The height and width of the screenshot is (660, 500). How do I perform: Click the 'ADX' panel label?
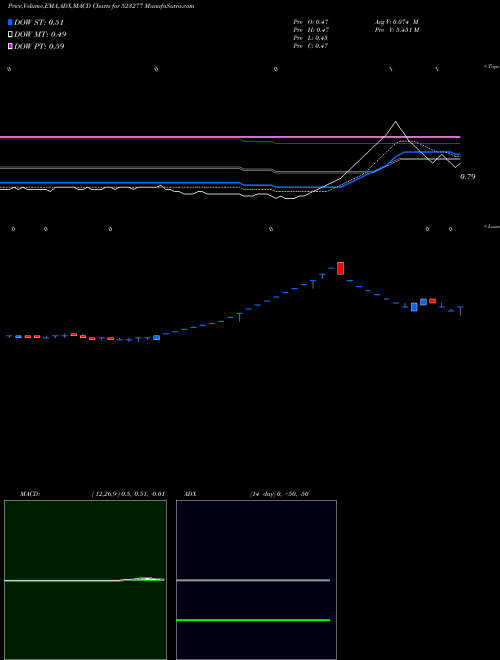[190, 494]
